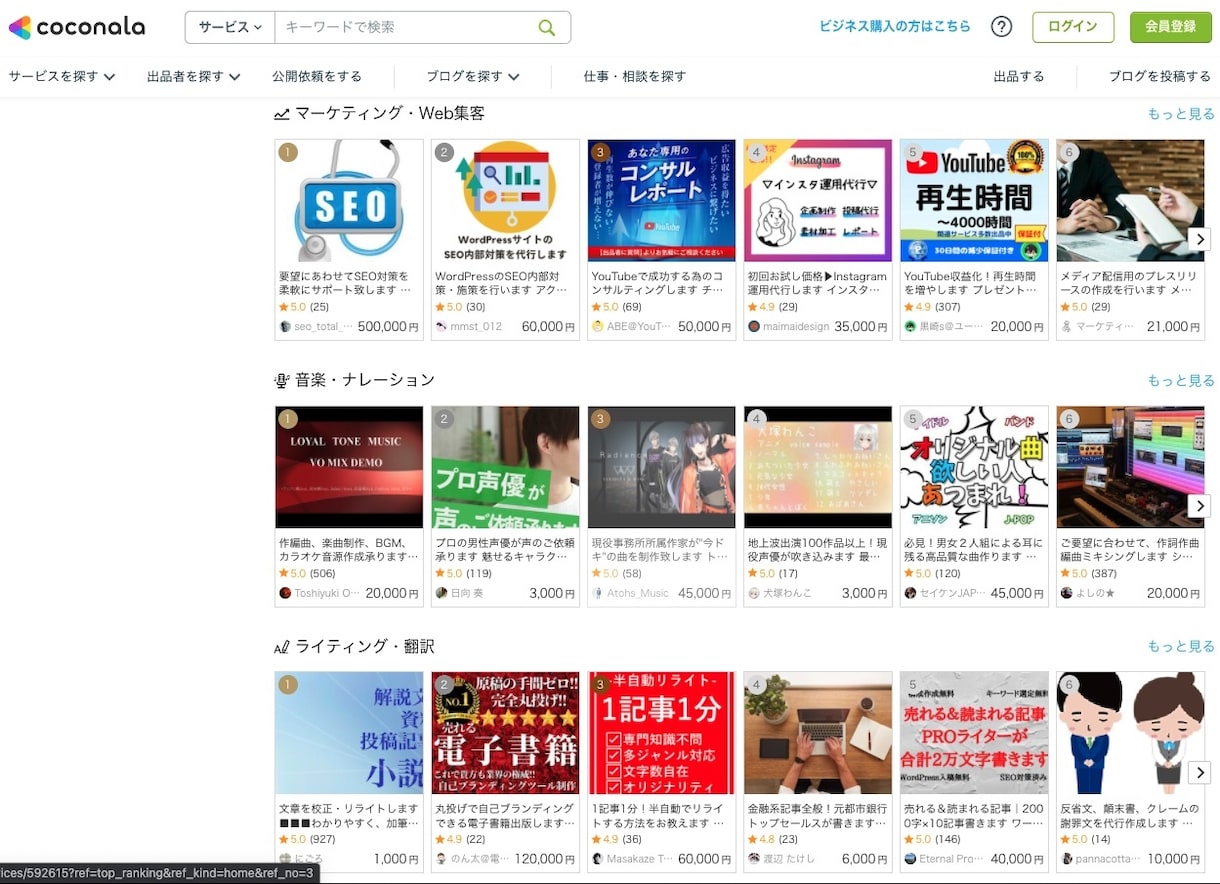Open ご要望に合わせて、作詞作曲 service title

(1129, 549)
